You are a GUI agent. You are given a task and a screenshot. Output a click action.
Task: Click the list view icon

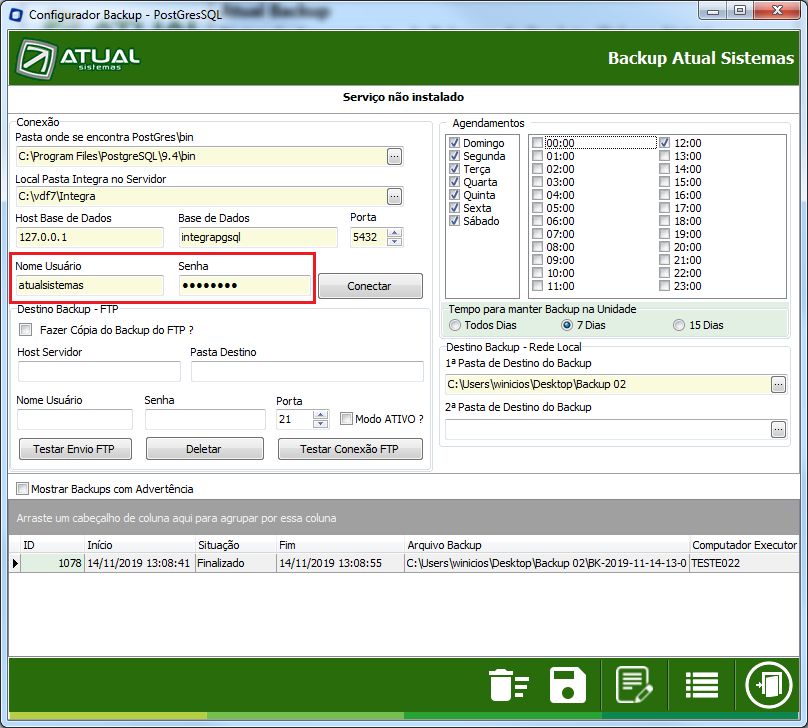click(x=701, y=685)
